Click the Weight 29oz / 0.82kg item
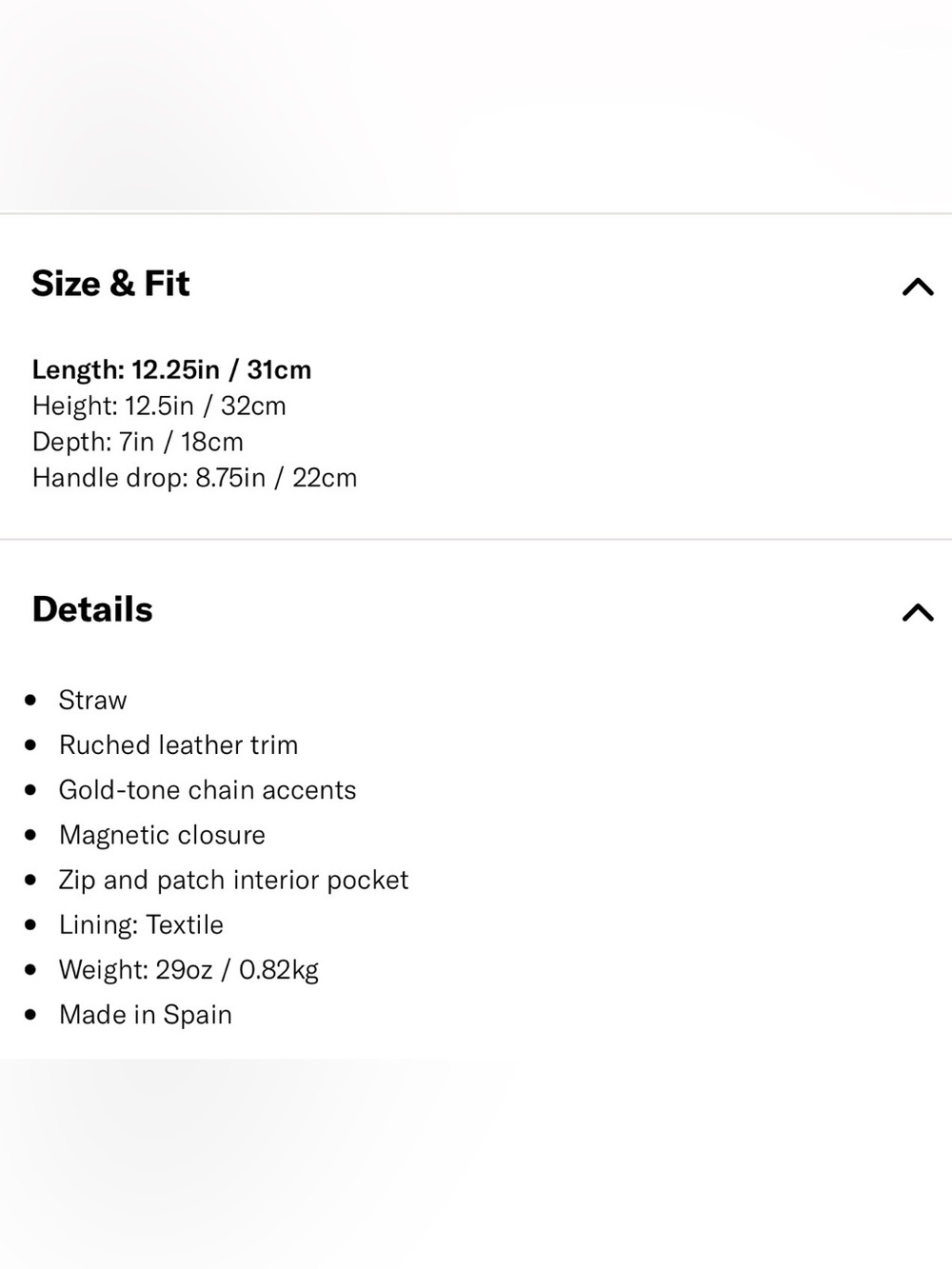Image resolution: width=952 pixels, height=1269 pixels. 188,969
